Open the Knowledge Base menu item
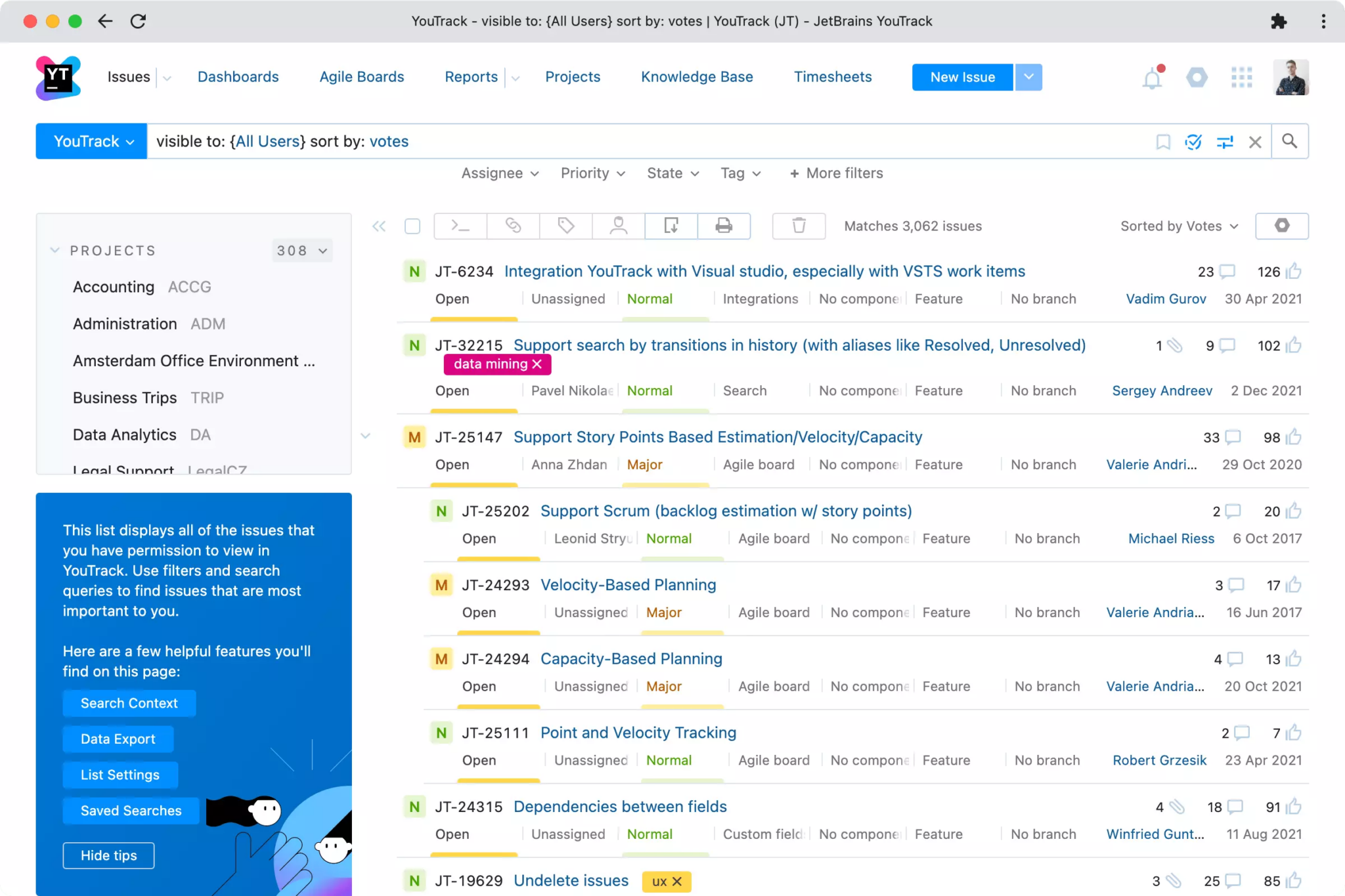The image size is (1345, 896). [x=697, y=77]
